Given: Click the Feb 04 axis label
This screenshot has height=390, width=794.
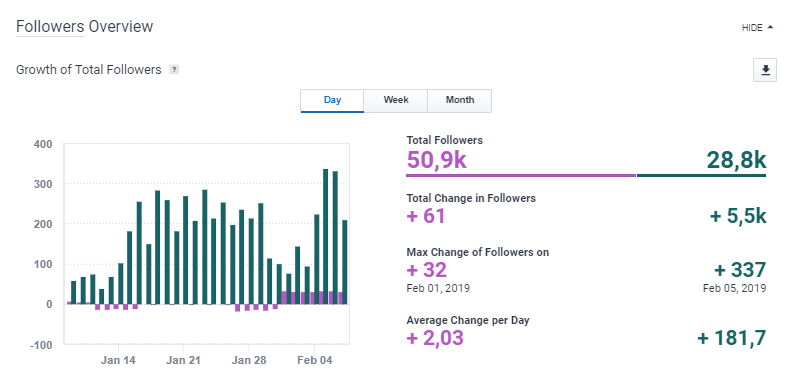Looking at the screenshot, I should coord(314,361).
